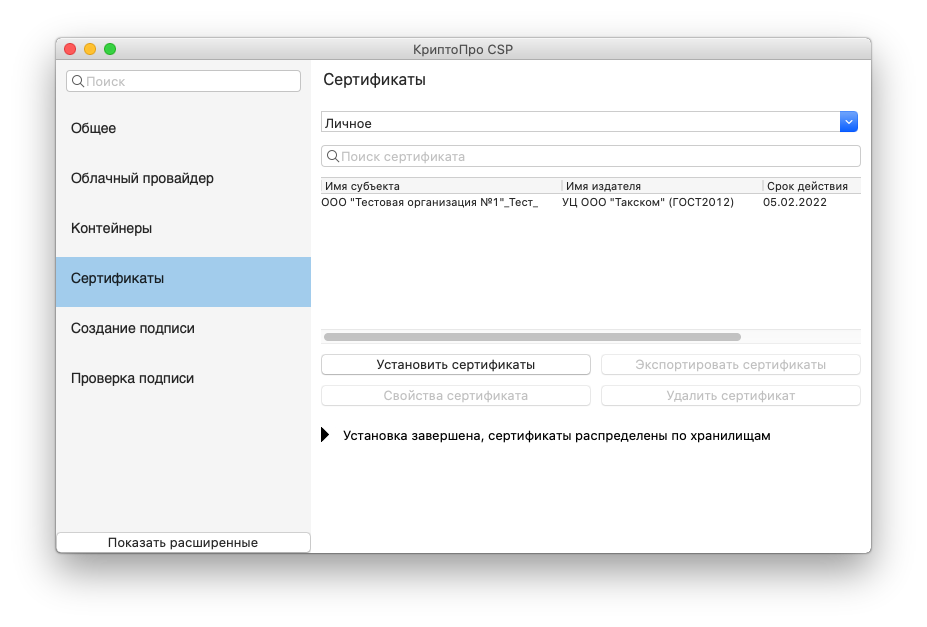Focus the Поиск сертификата field

pyautogui.click(x=591, y=156)
